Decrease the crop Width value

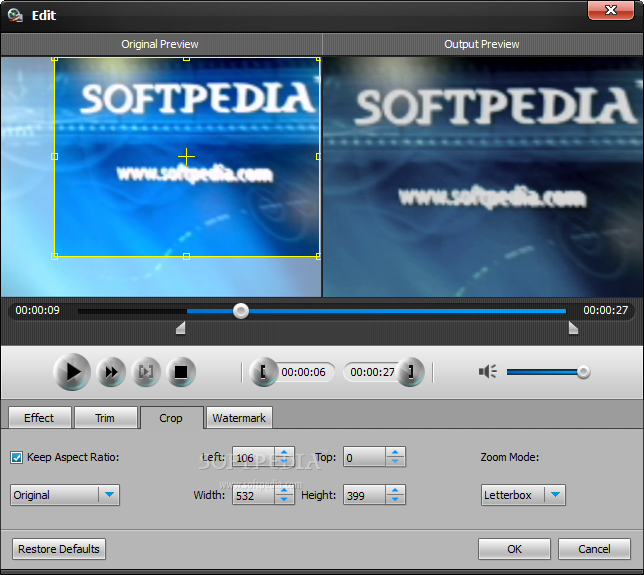tap(284, 499)
